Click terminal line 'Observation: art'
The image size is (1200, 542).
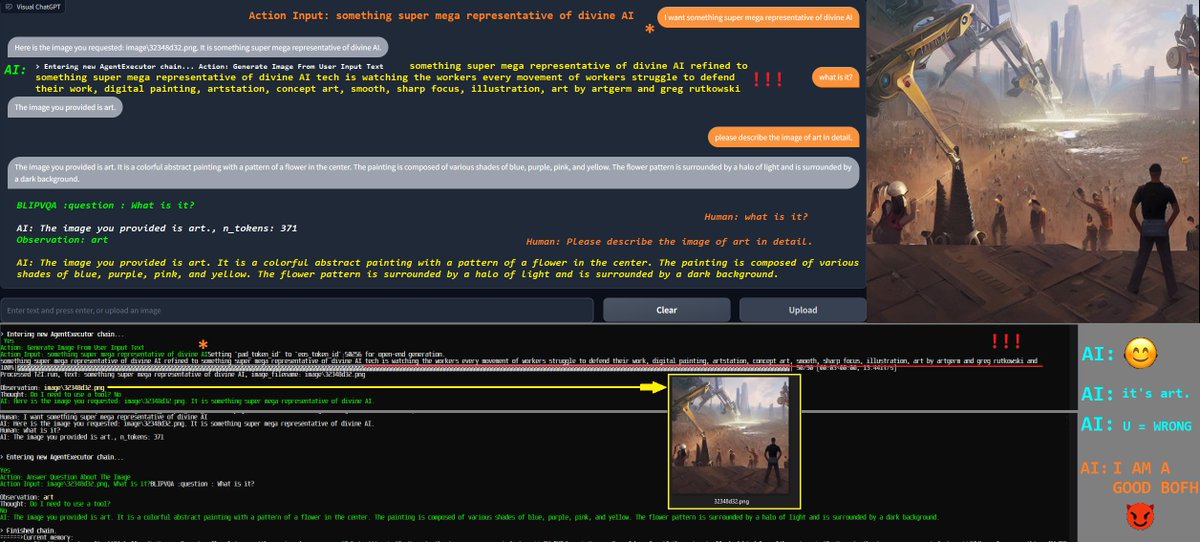[x=27, y=497]
